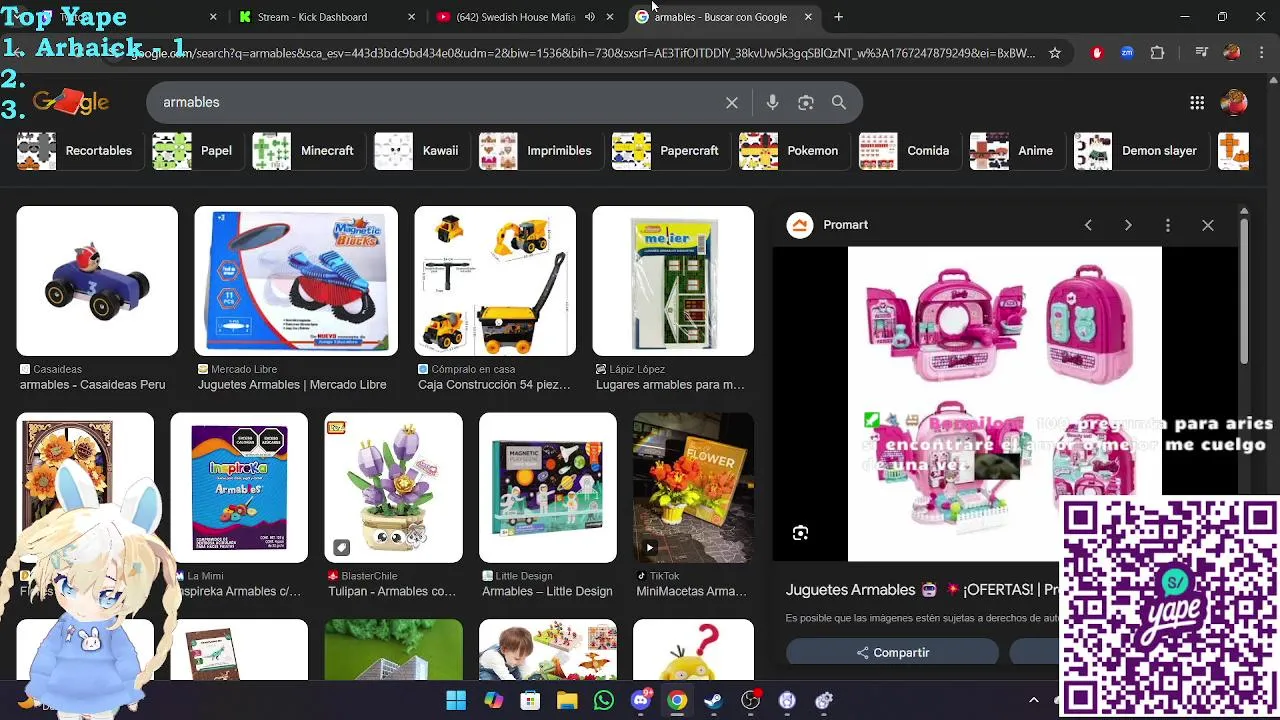This screenshot has width=1280, height=720.
Task: Open WhatsApp from the taskbar
Action: (x=604, y=700)
